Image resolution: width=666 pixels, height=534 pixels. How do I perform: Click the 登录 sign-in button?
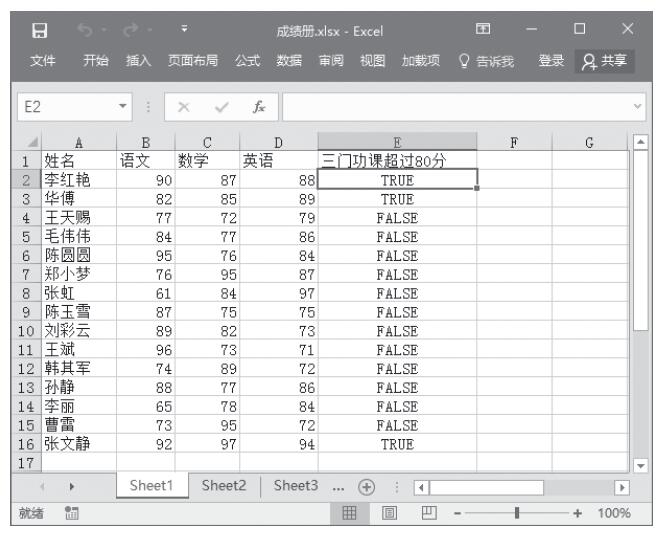[x=551, y=62]
